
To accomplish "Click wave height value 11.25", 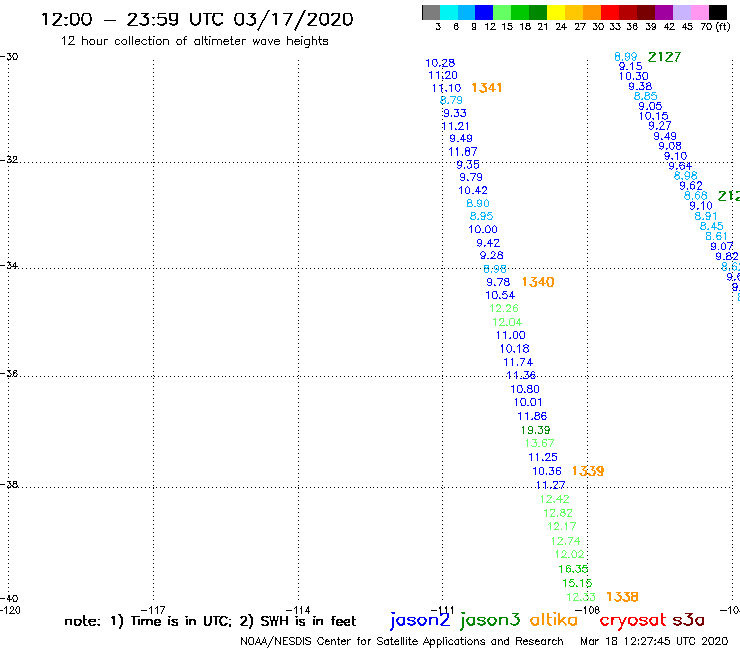I will coord(543,457).
